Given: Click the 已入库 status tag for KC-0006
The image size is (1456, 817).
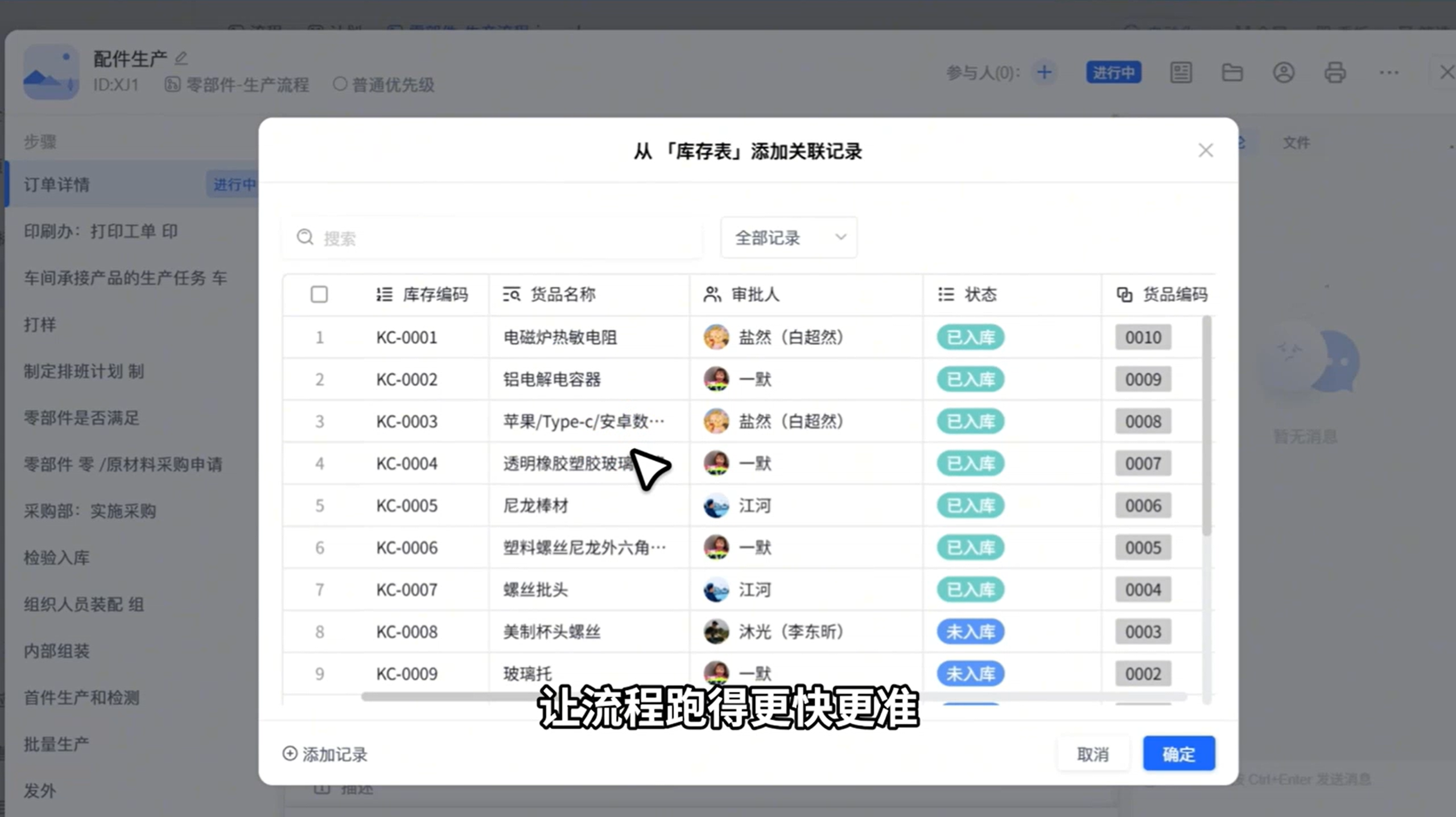Looking at the screenshot, I should (x=971, y=547).
